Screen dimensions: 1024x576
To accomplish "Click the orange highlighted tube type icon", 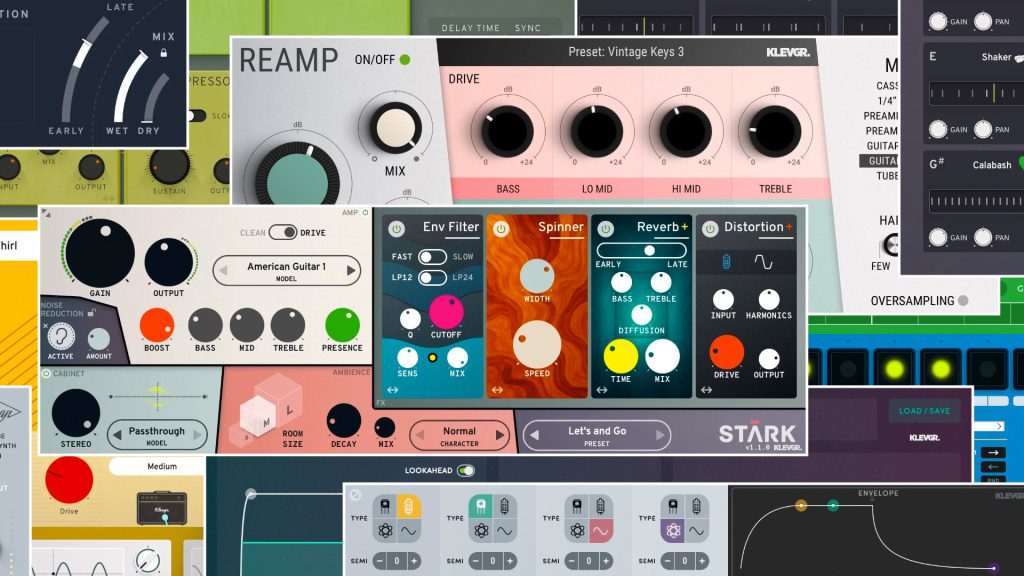I will (x=409, y=506).
